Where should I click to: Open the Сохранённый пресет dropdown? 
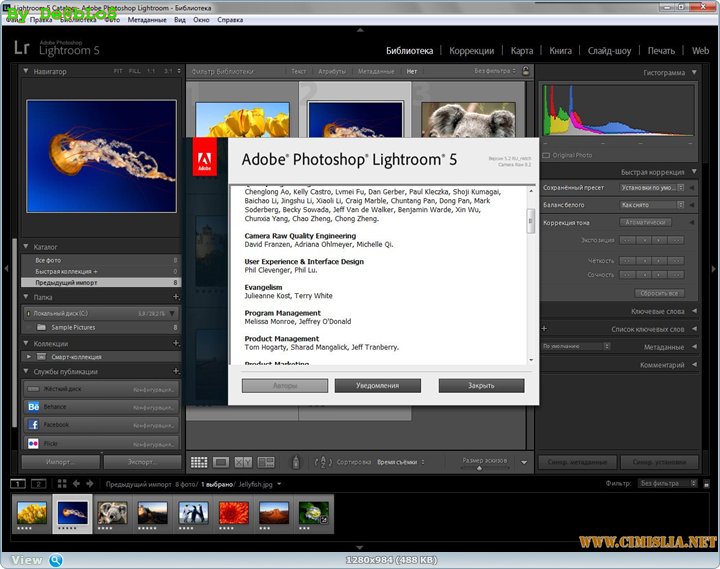(x=653, y=187)
